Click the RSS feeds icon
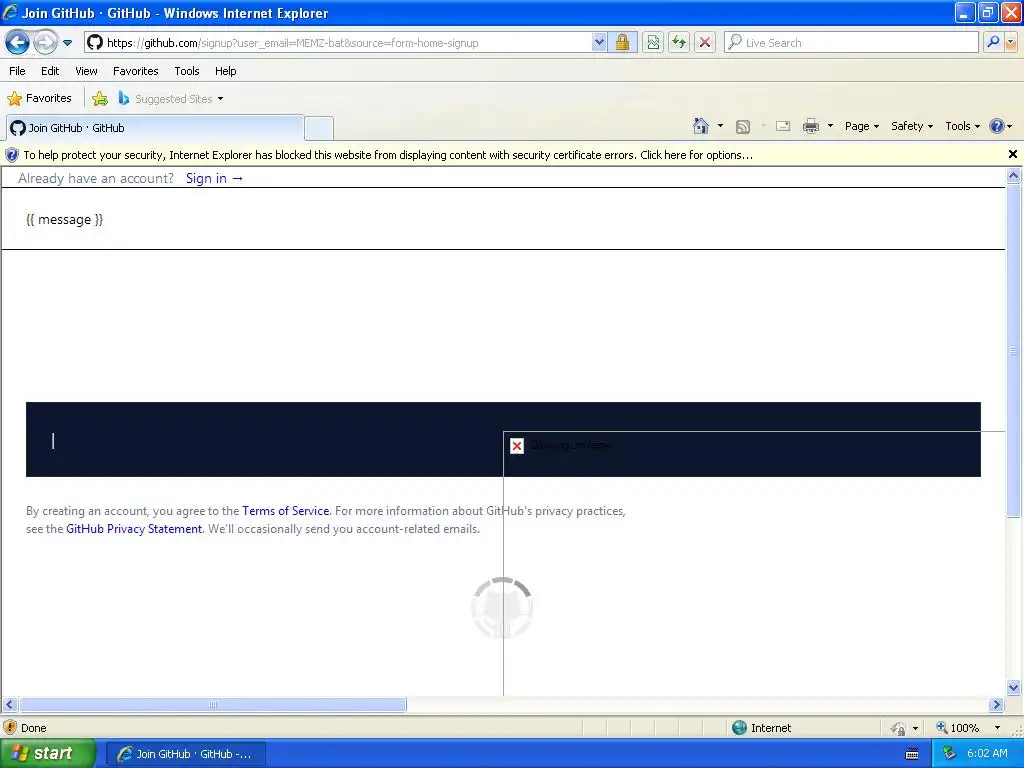The width and height of the screenshot is (1024, 768). 743,127
